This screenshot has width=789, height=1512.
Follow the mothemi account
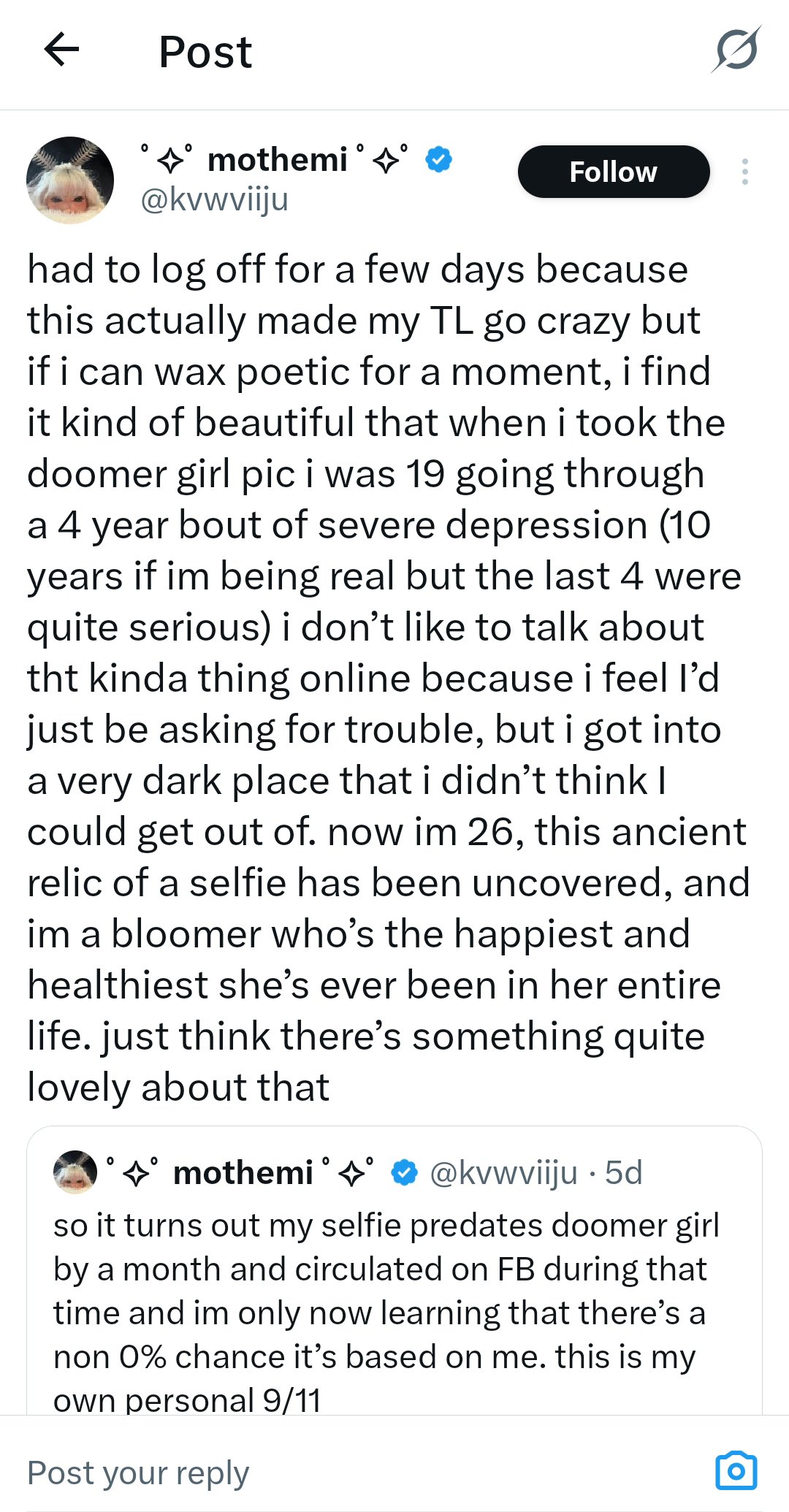[x=613, y=172]
